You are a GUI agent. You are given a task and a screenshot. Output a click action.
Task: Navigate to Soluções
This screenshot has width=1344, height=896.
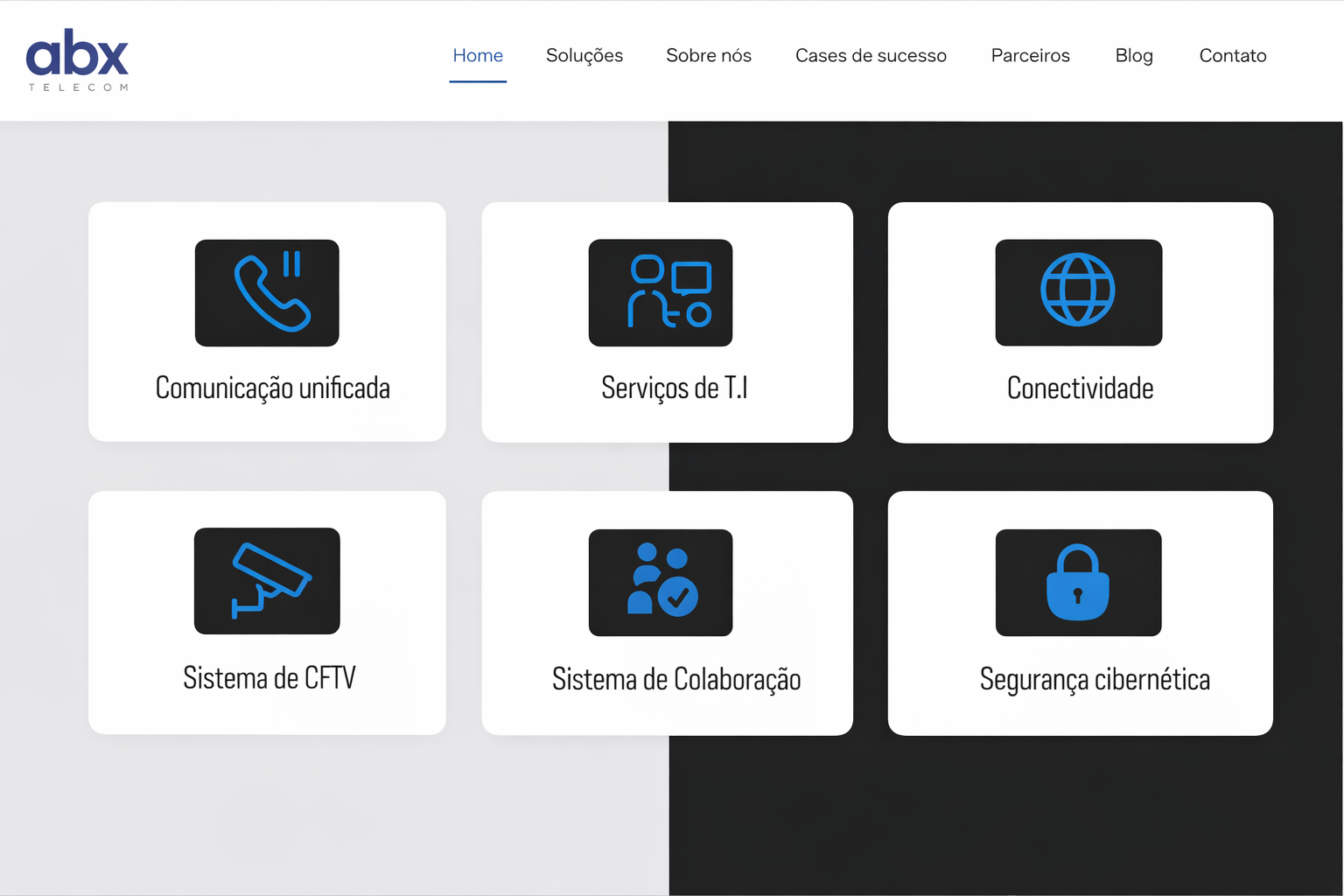click(x=584, y=55)
